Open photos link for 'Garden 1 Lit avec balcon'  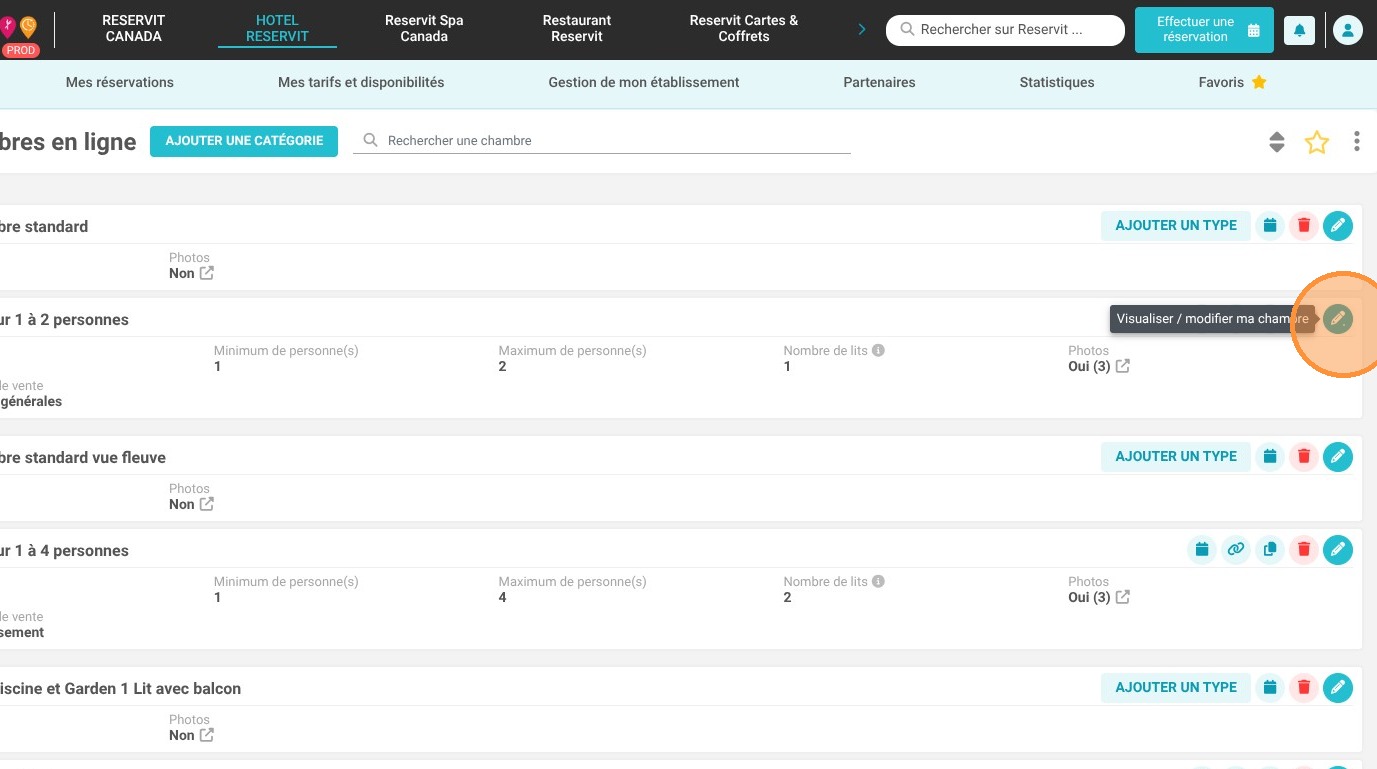pos(207,735)
